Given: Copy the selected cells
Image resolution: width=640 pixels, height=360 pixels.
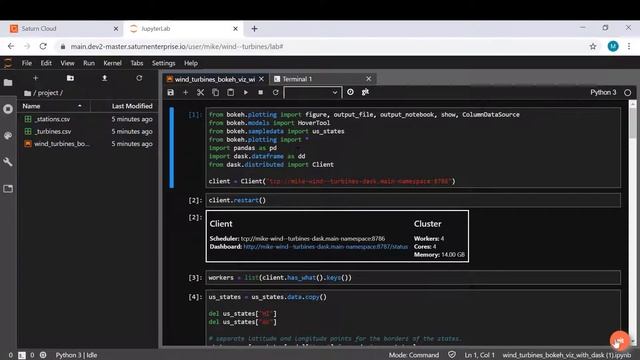Looking at the screenshot, I should 216,93.
